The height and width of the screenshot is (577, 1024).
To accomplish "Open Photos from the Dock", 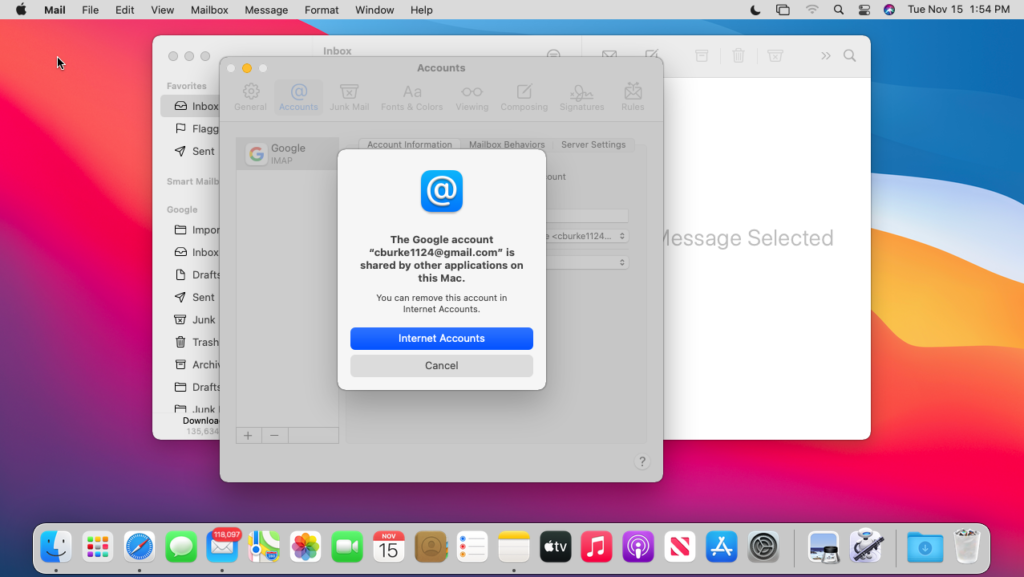I will (306, 547).
